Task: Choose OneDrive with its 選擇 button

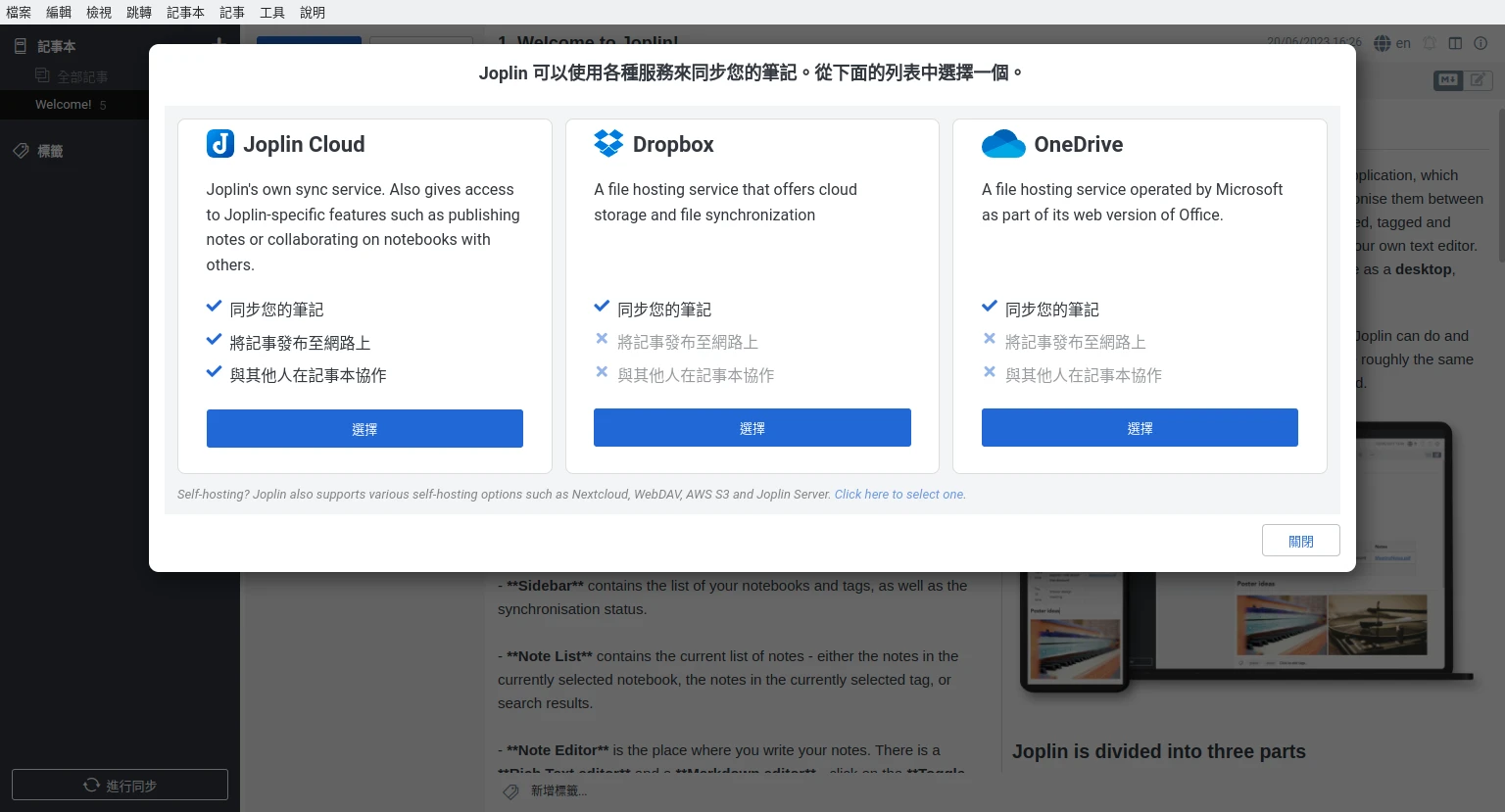Action: [x=1140, y=428]
